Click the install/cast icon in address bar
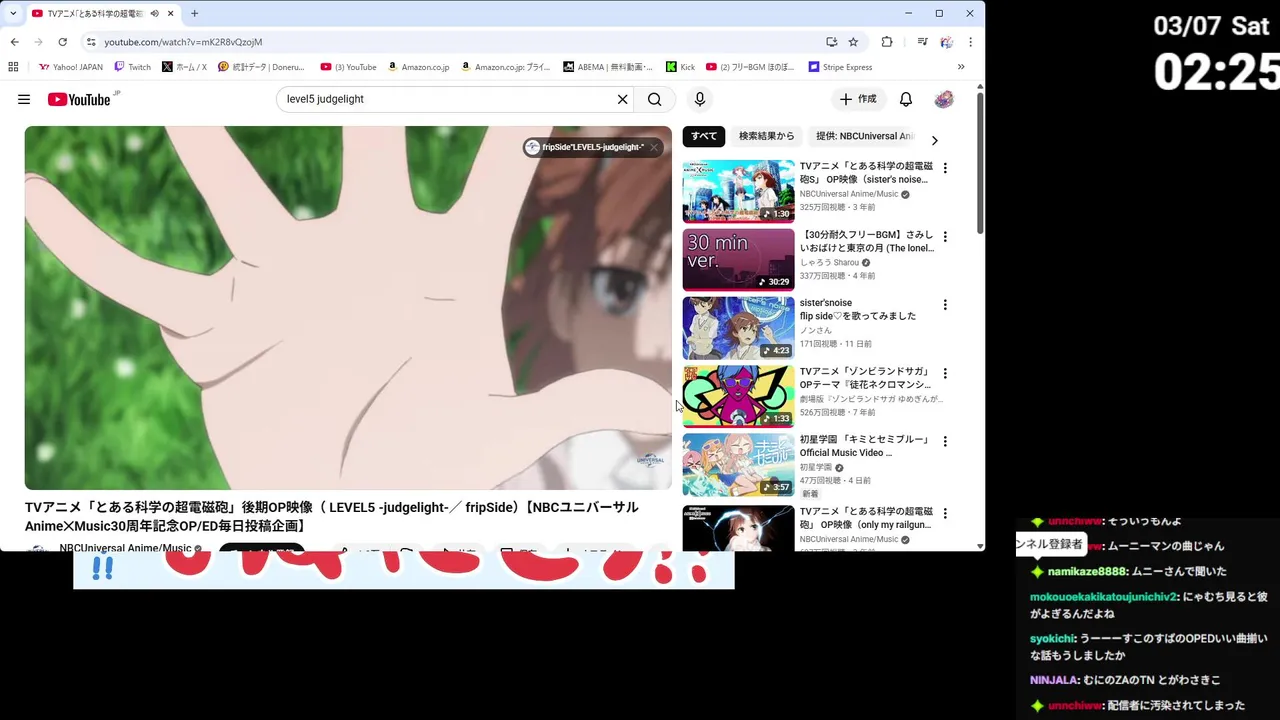Image resolution: width=1280 pixels, height=720 pixels. [832, 42]
